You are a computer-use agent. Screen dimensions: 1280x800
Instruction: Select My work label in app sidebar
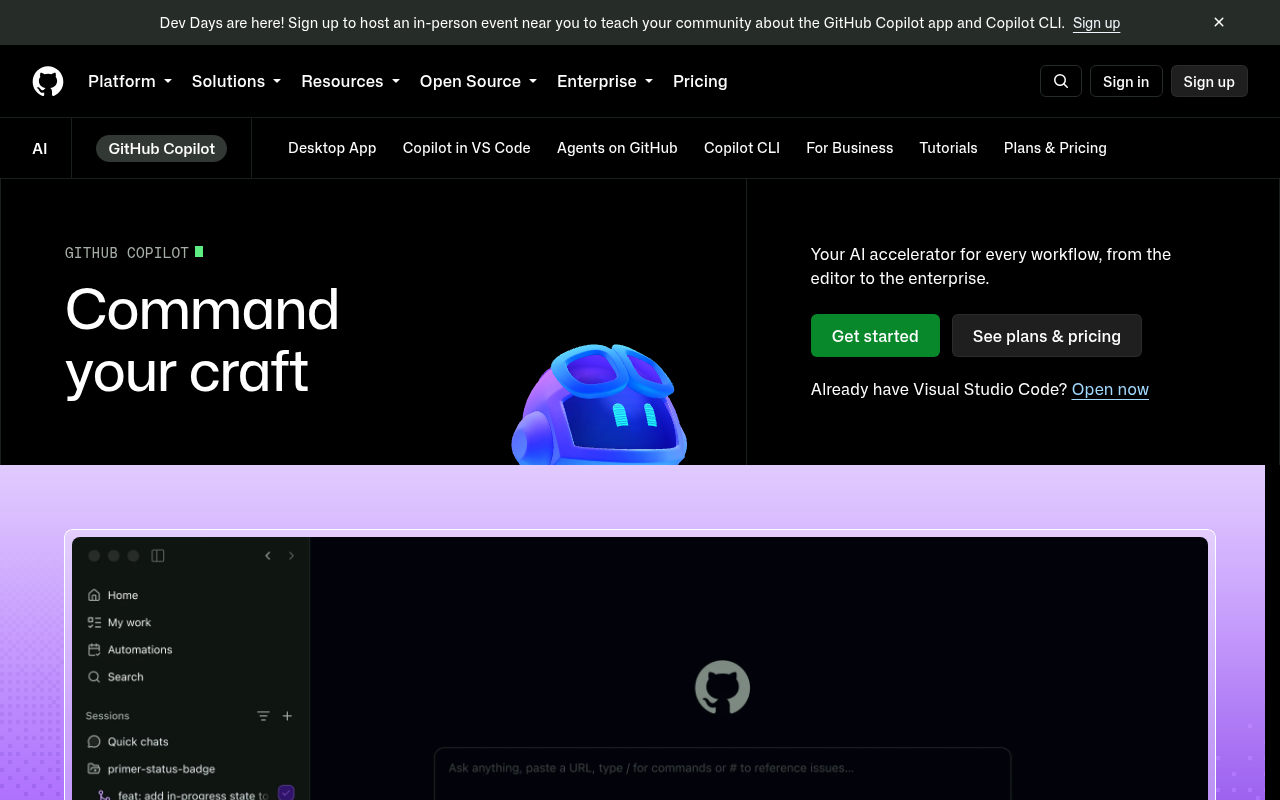tap(130, 622)
